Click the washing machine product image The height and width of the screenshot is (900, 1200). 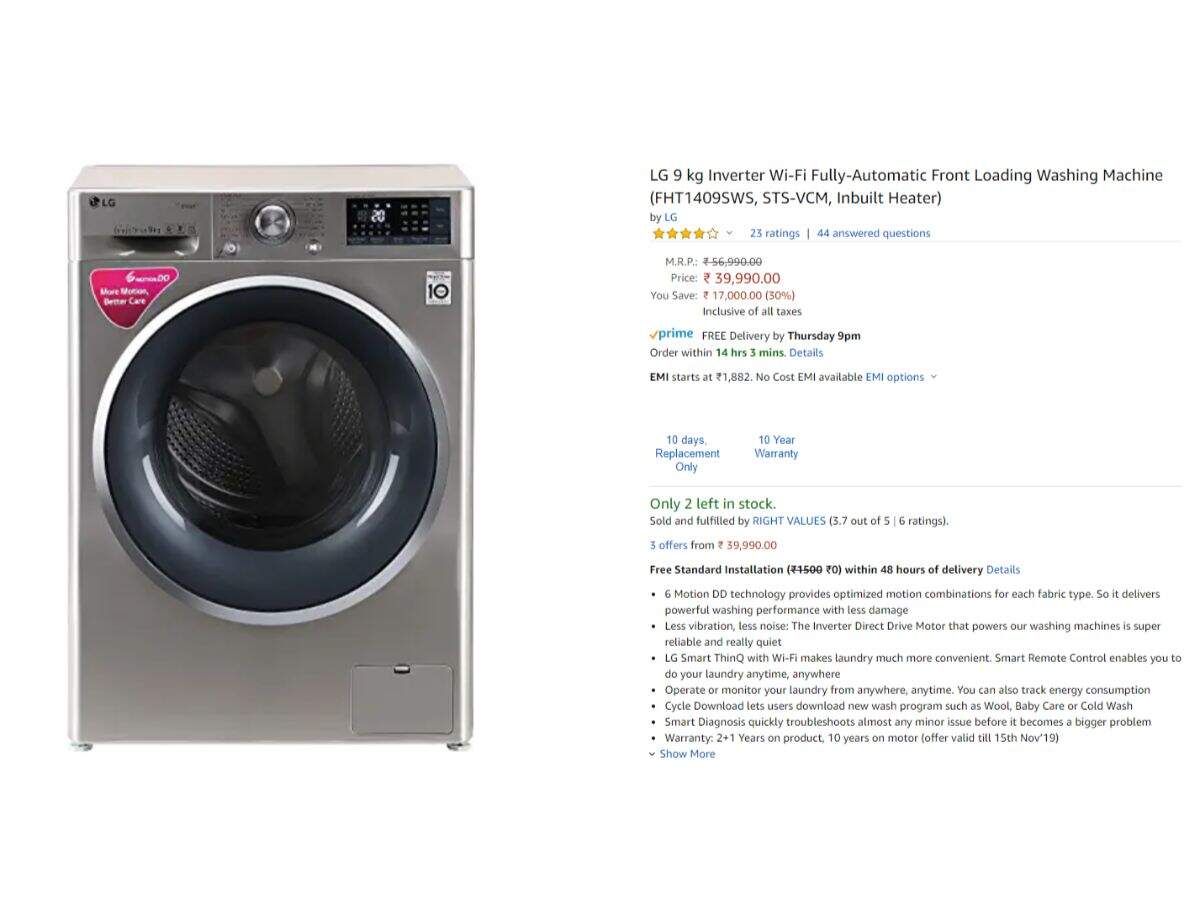click(x=271, y=457)
